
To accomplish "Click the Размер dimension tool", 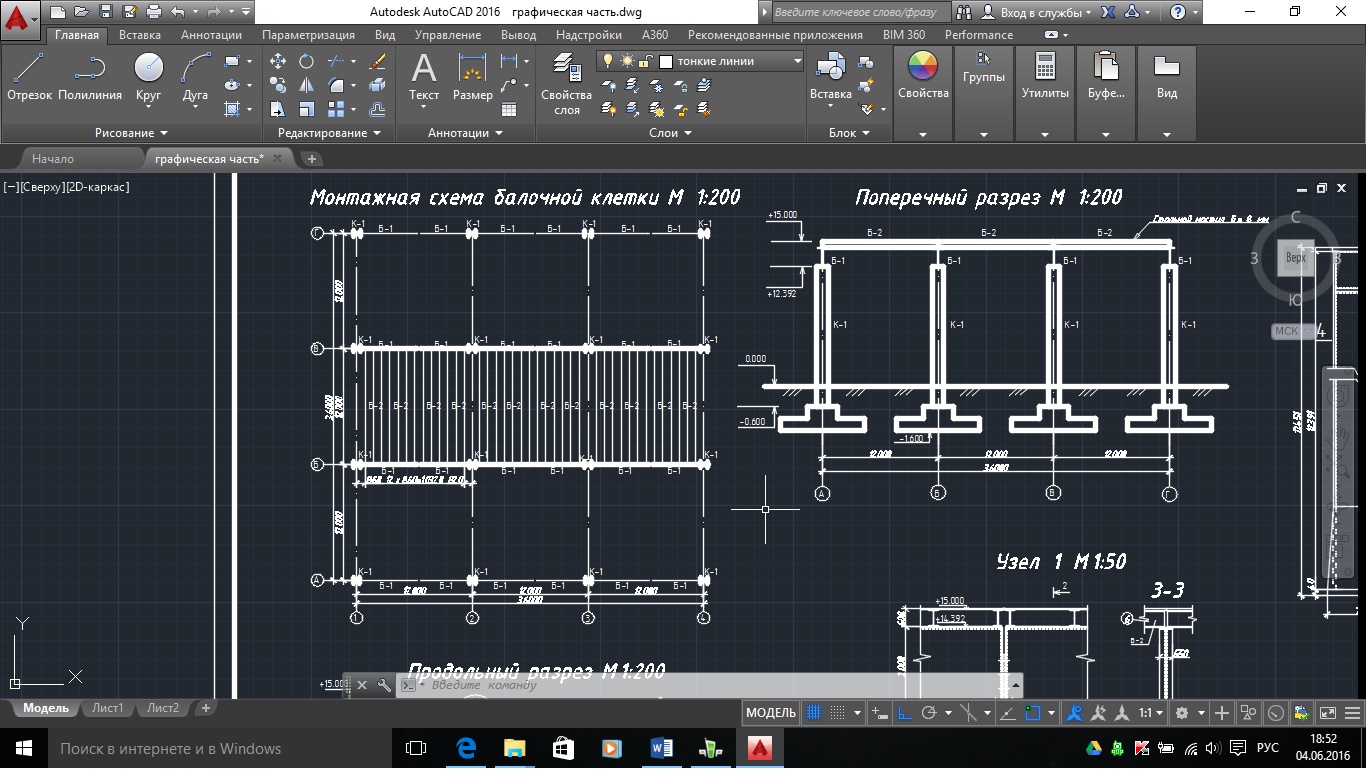I will click(472, 76).
